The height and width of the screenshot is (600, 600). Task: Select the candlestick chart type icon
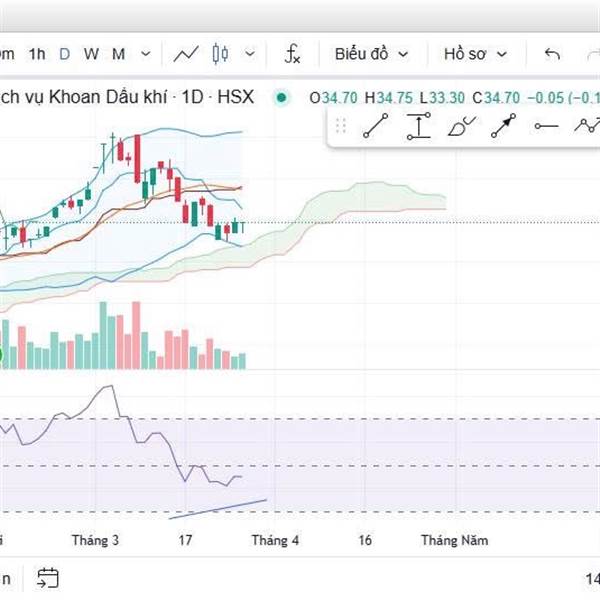pyautogui.click(x=222, y=54)
